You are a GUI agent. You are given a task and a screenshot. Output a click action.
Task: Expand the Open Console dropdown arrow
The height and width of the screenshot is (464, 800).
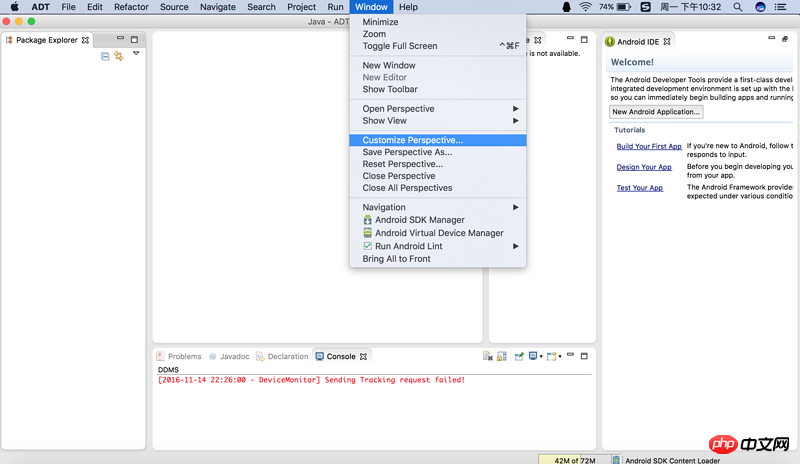(x=560, y=357)
